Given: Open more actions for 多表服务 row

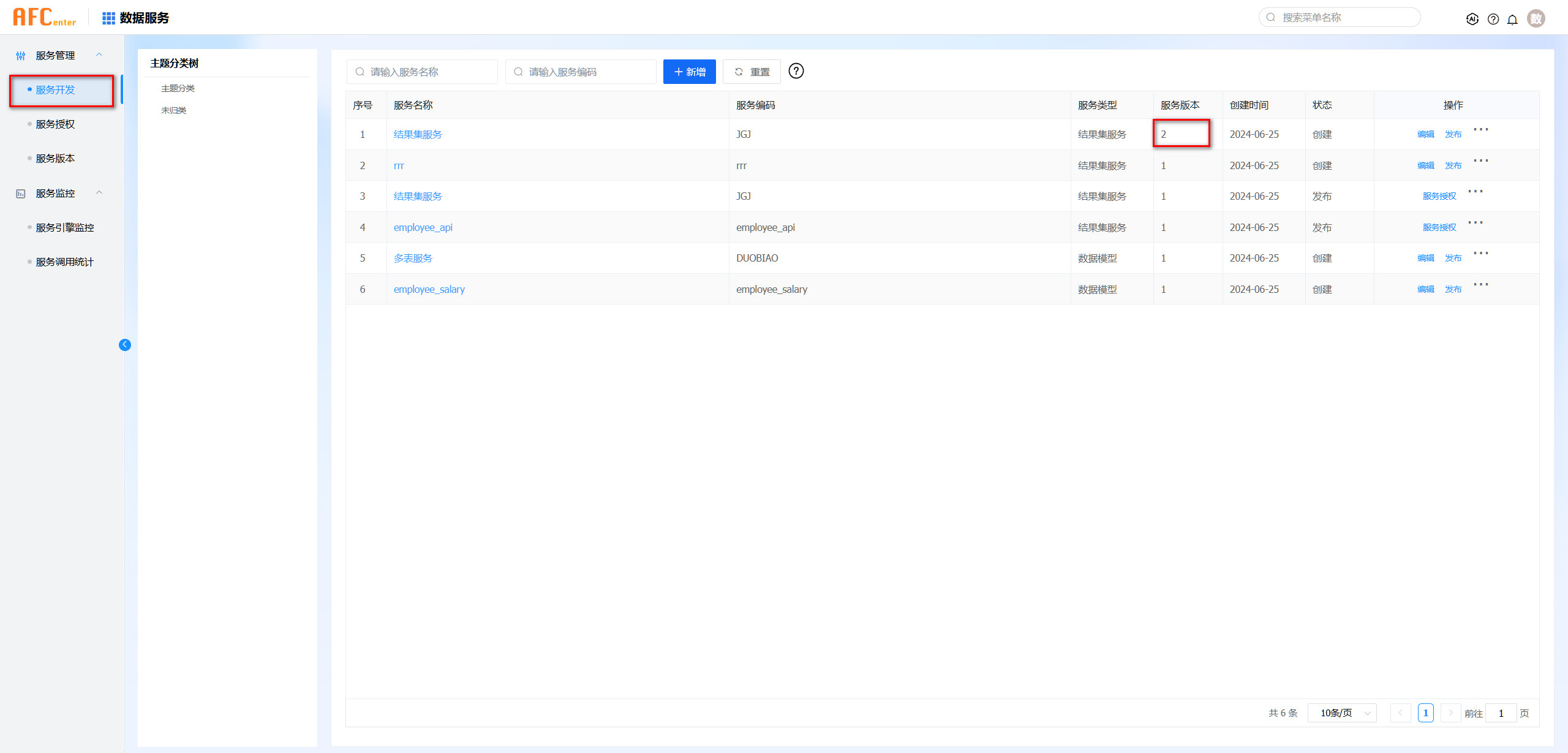Looking at the screenshot, I should (1481, 253).
